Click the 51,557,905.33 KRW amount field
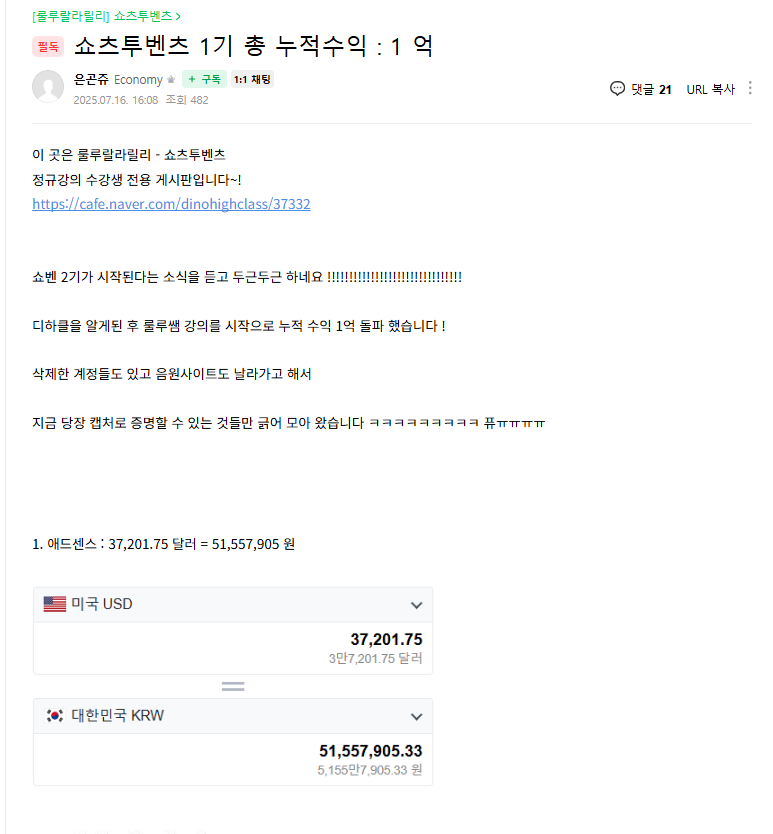The width and height of the screenshot is (773, 834). pyautogui.click(x=233, y=760)
